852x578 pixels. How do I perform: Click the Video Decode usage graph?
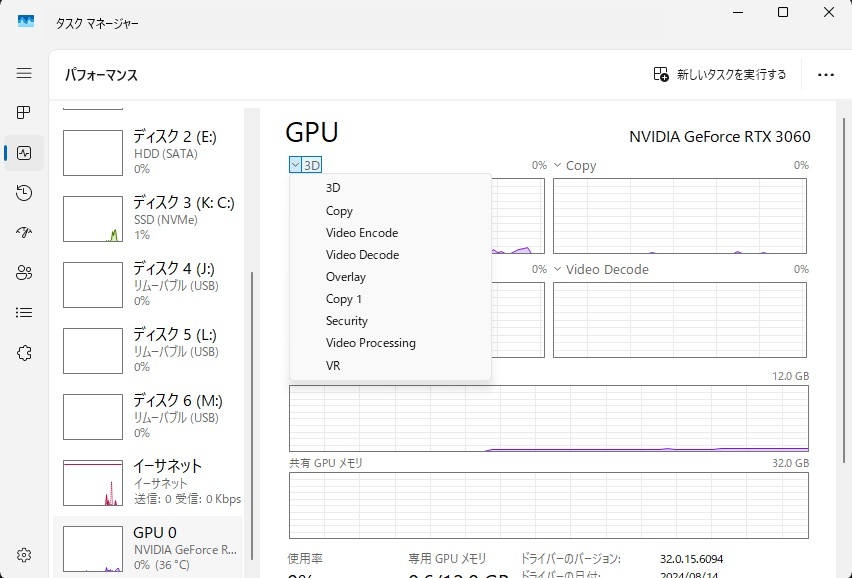(680, 320)
